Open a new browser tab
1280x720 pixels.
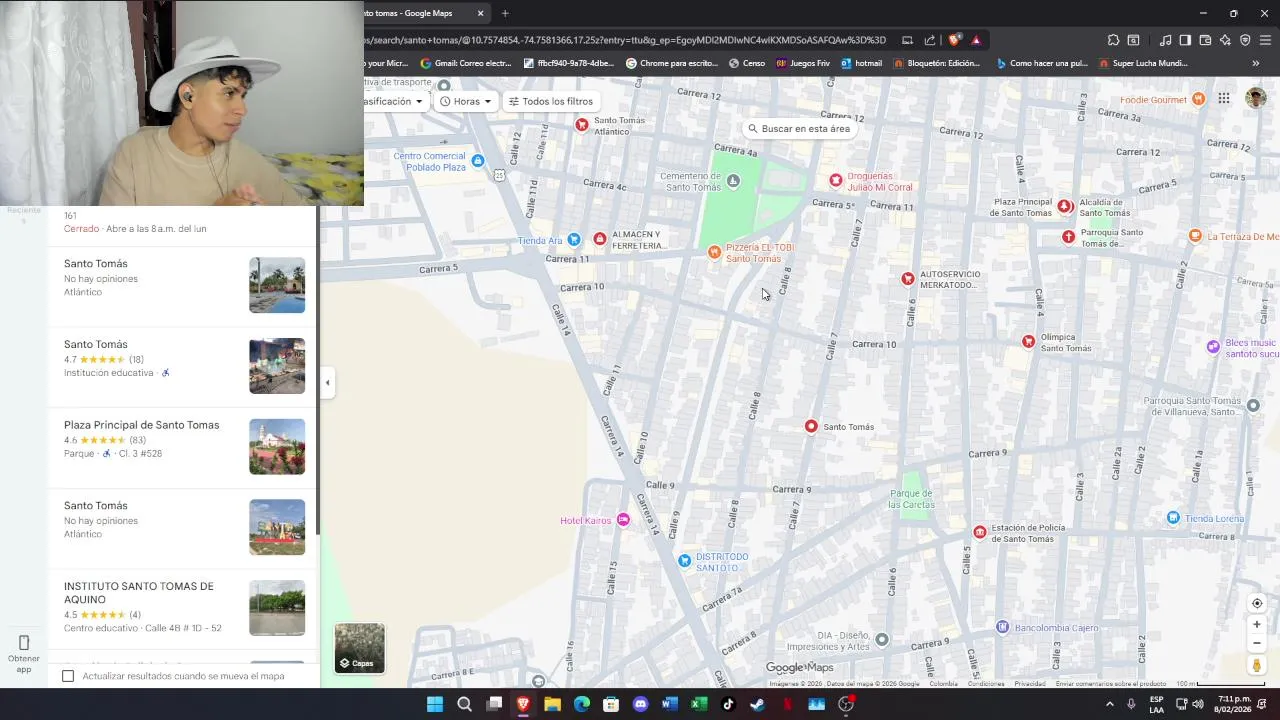[x=505, y=13]
